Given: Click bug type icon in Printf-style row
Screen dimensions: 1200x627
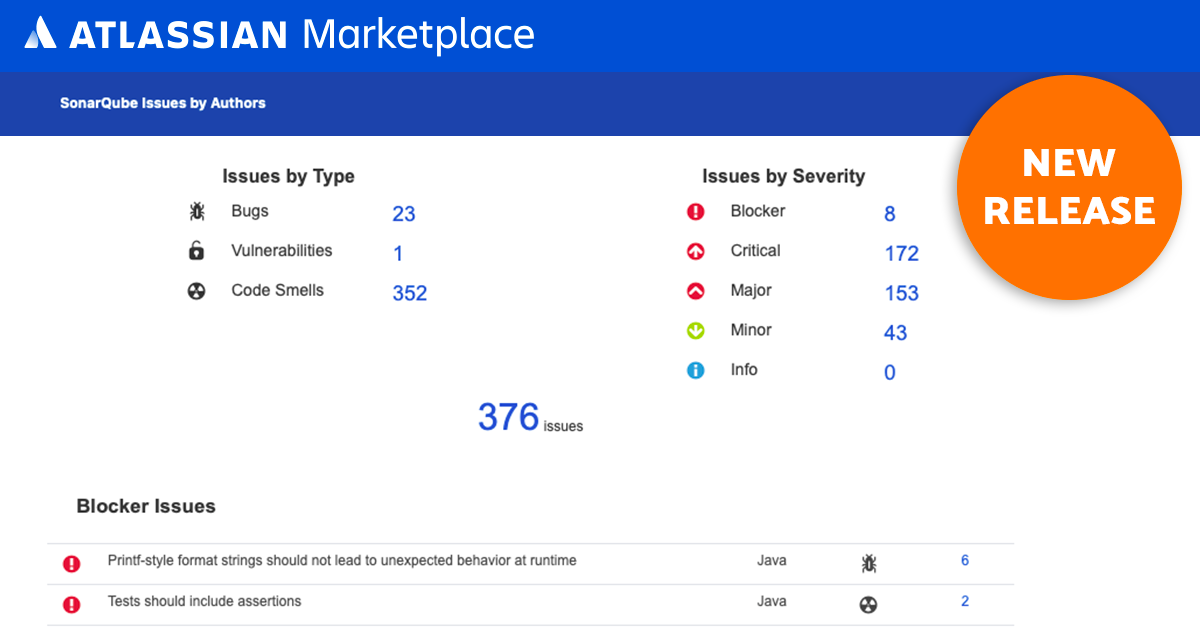Looking at the screenshot, I should pyautogui.click(x=868, y=564).
